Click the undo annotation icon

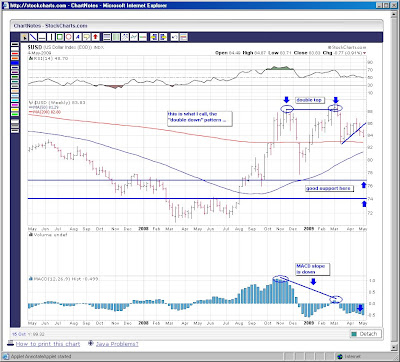[174, 37]
